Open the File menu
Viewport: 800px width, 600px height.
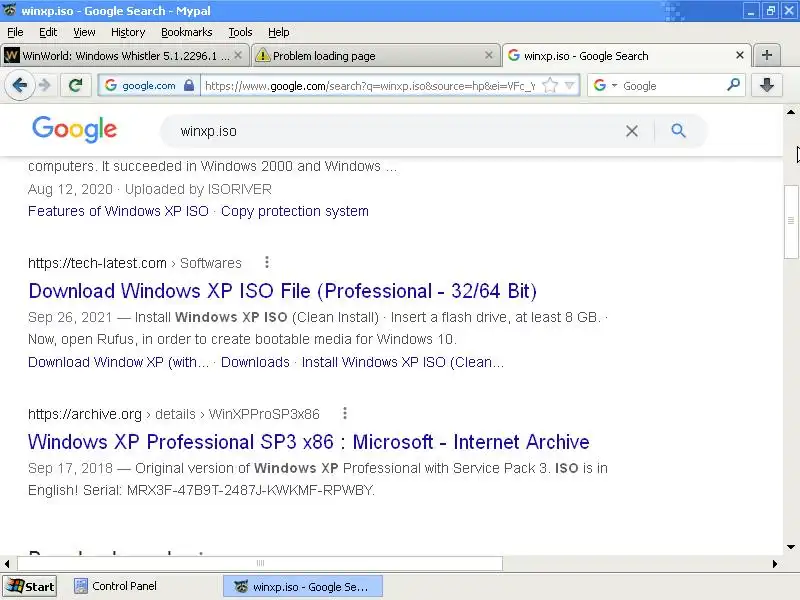pyautogui.click(x=15, y=32)
